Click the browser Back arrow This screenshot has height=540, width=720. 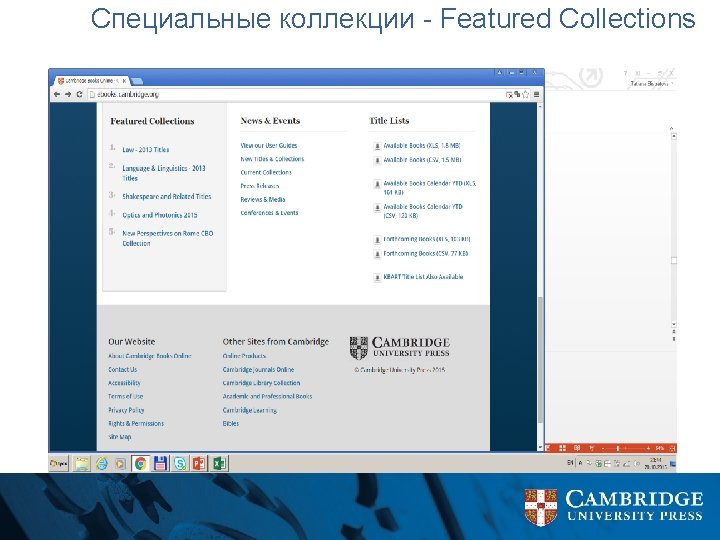point(57,94)
